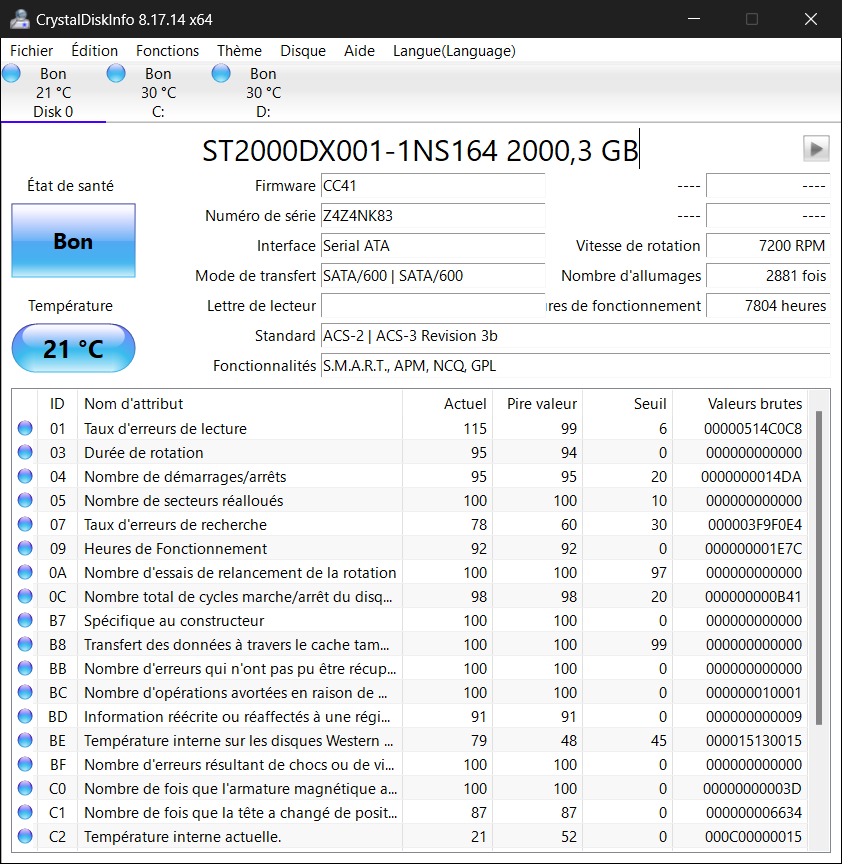Open the Langue(Language) menu
842x864 pixels.
pos(454,51)
